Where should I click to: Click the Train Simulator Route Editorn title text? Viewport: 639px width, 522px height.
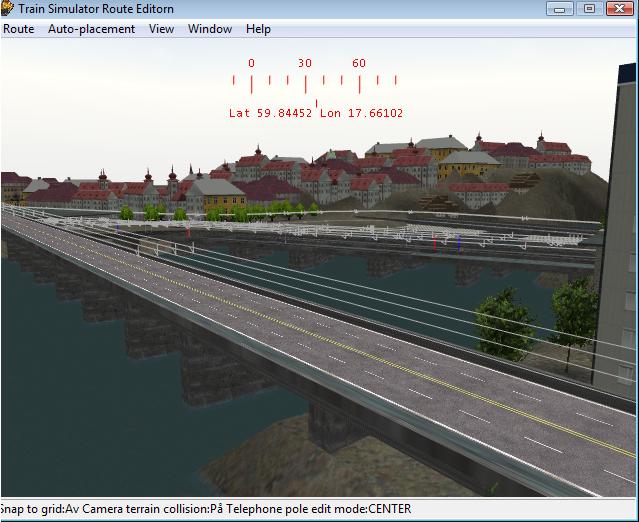[96, 9]
